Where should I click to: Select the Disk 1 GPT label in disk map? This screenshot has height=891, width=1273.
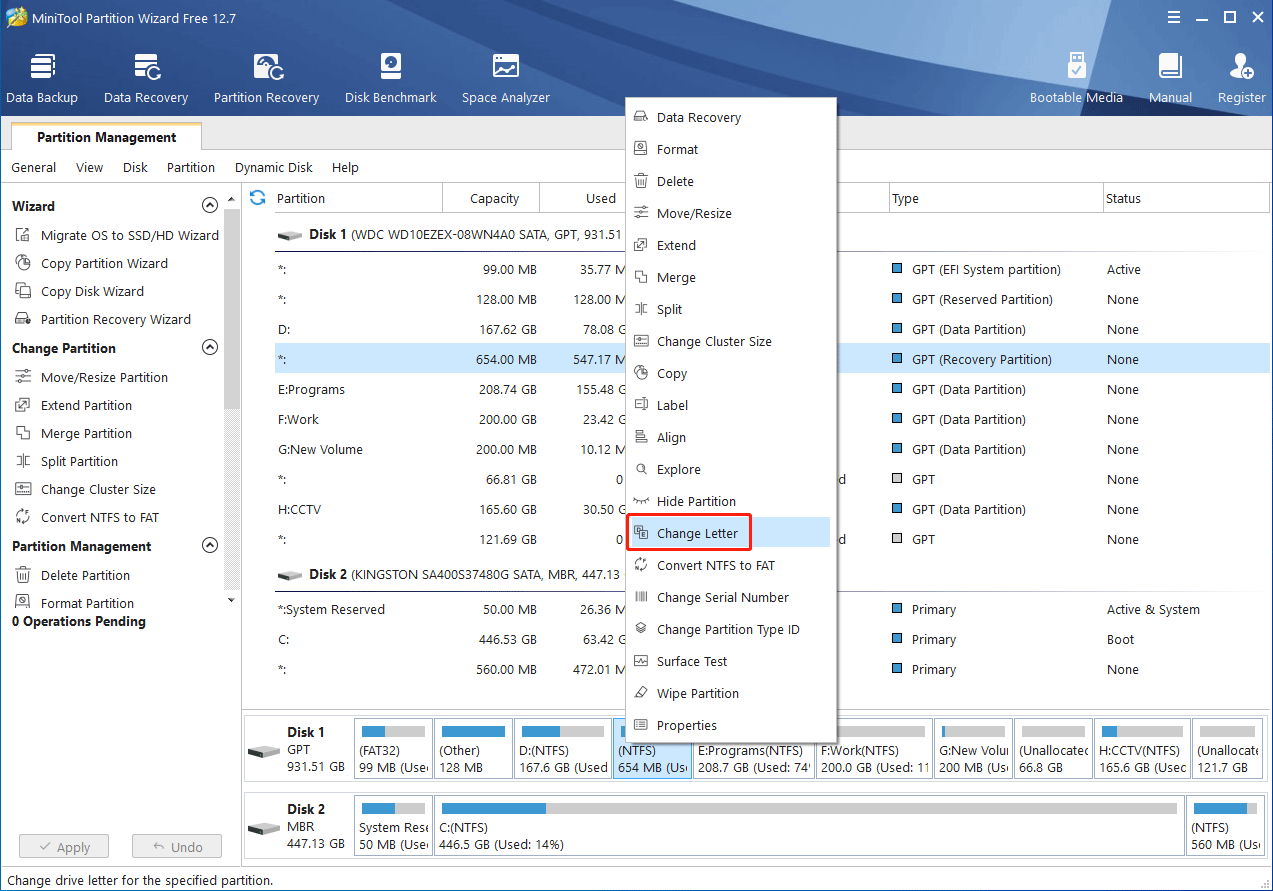(298, 749)
